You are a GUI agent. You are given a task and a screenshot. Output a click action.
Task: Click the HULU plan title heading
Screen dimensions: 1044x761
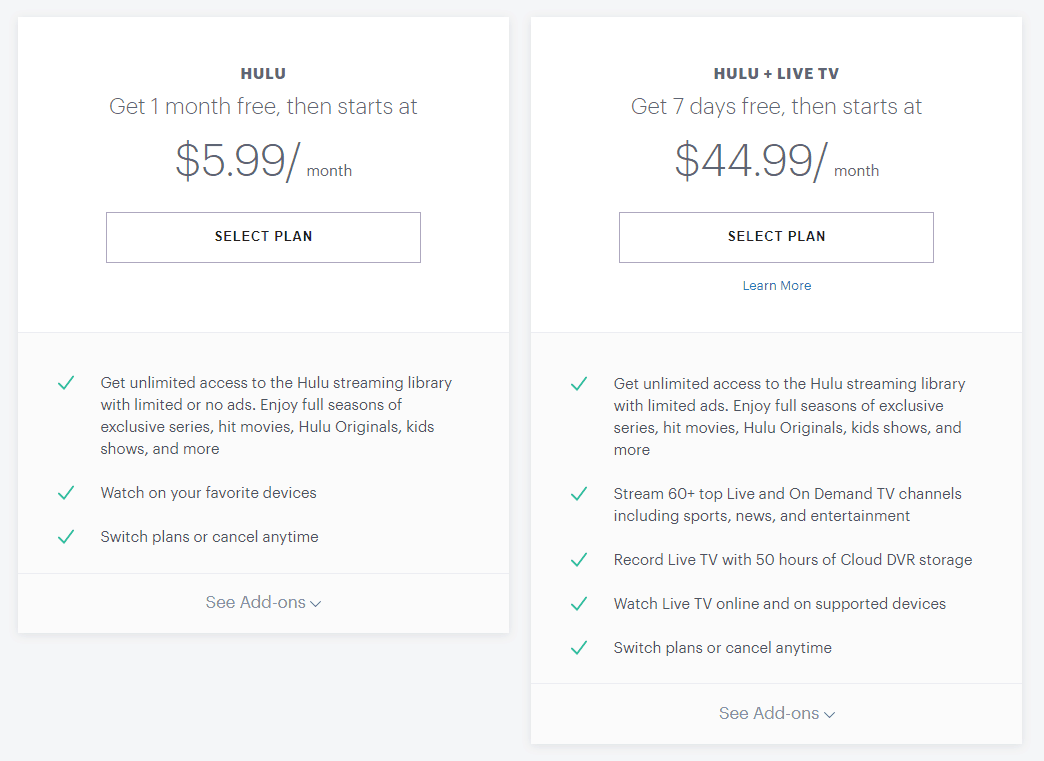point(263,74)
